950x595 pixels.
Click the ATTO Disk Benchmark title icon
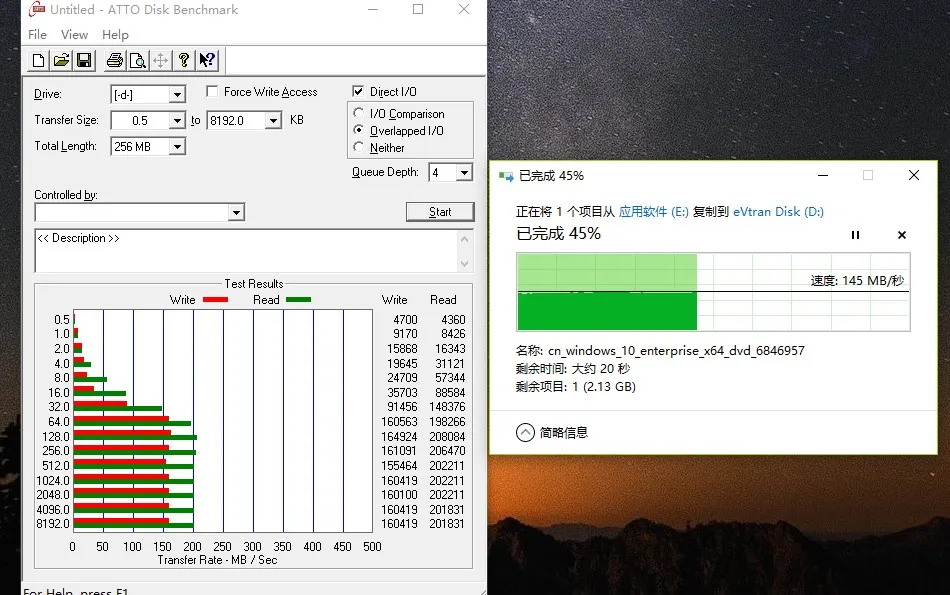(x=37, y=8)
